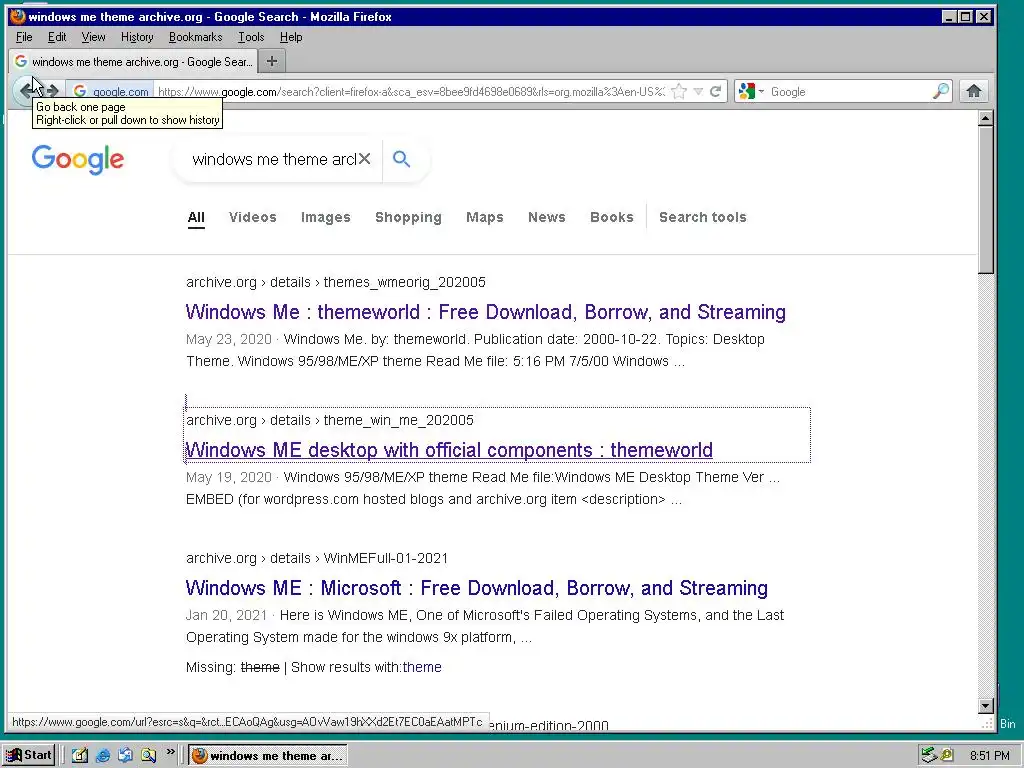The image size is (1024, 768).
Task: Click 'archive.org › details › themes_wmeorig_202005' breadcrumb
Action: (336, 282)
